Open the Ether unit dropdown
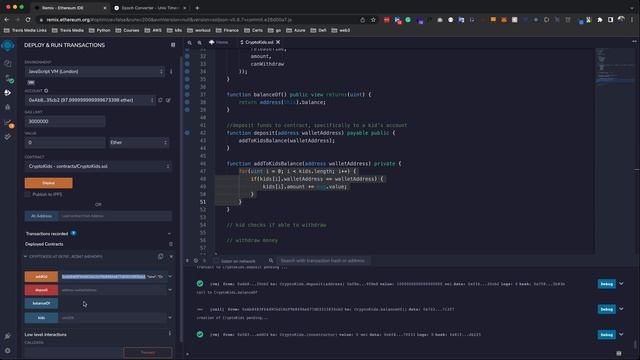This screenshot has width=640, height=360. pos(139,142)
